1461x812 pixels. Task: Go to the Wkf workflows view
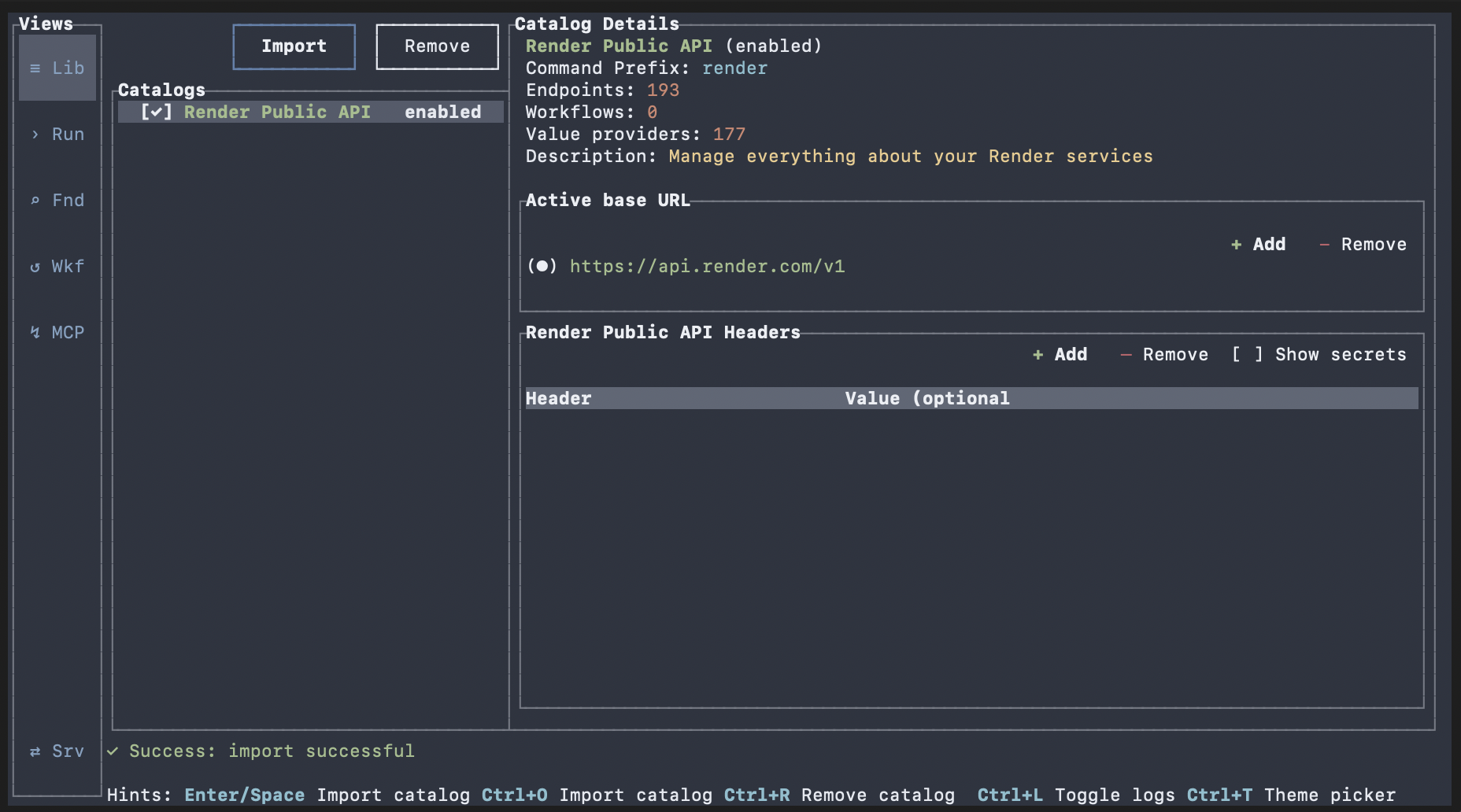pos(57,267)
